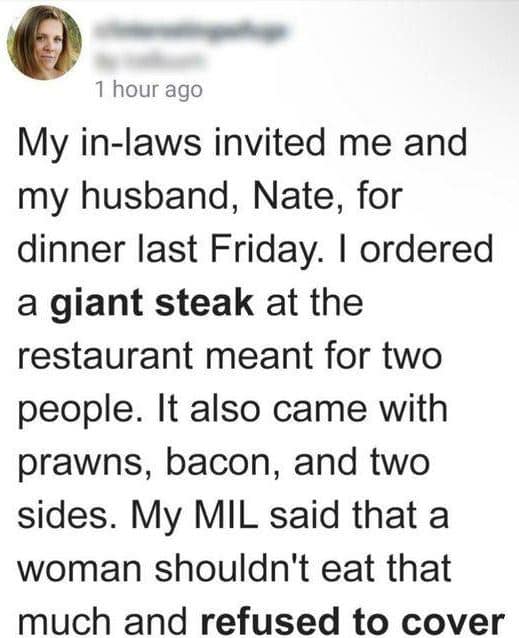Screen dimensions: 519x638
Task: Click the word "MIL" in the post
Action: tap(227, 515)
